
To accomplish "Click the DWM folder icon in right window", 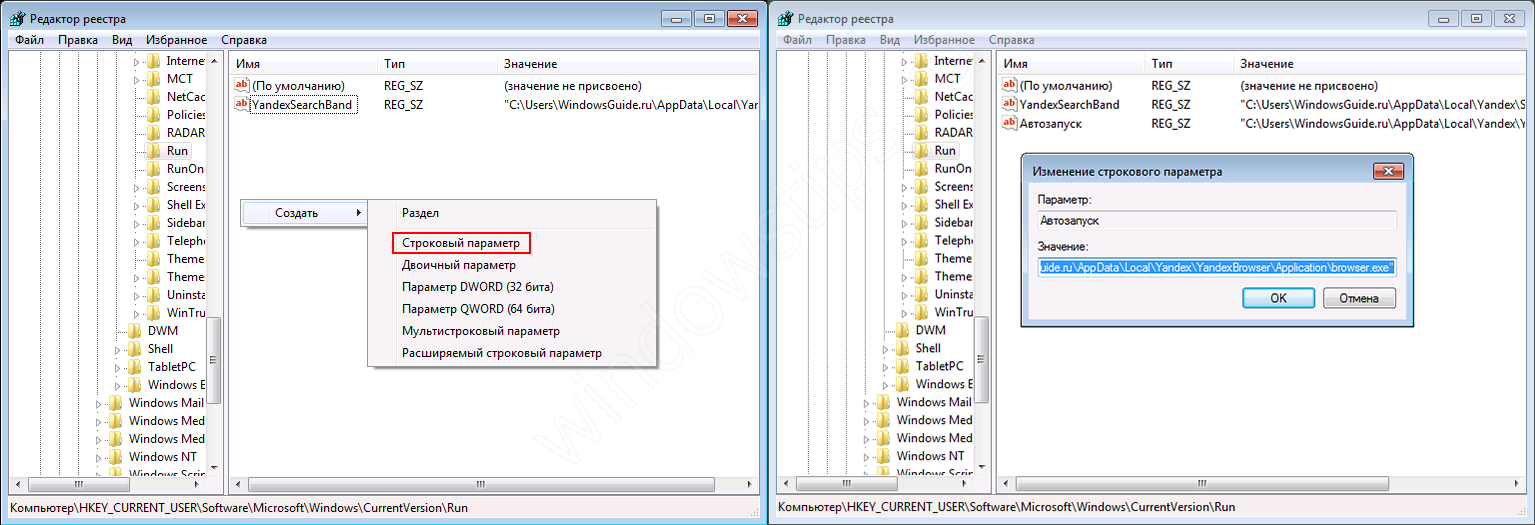I will [903, 330].
